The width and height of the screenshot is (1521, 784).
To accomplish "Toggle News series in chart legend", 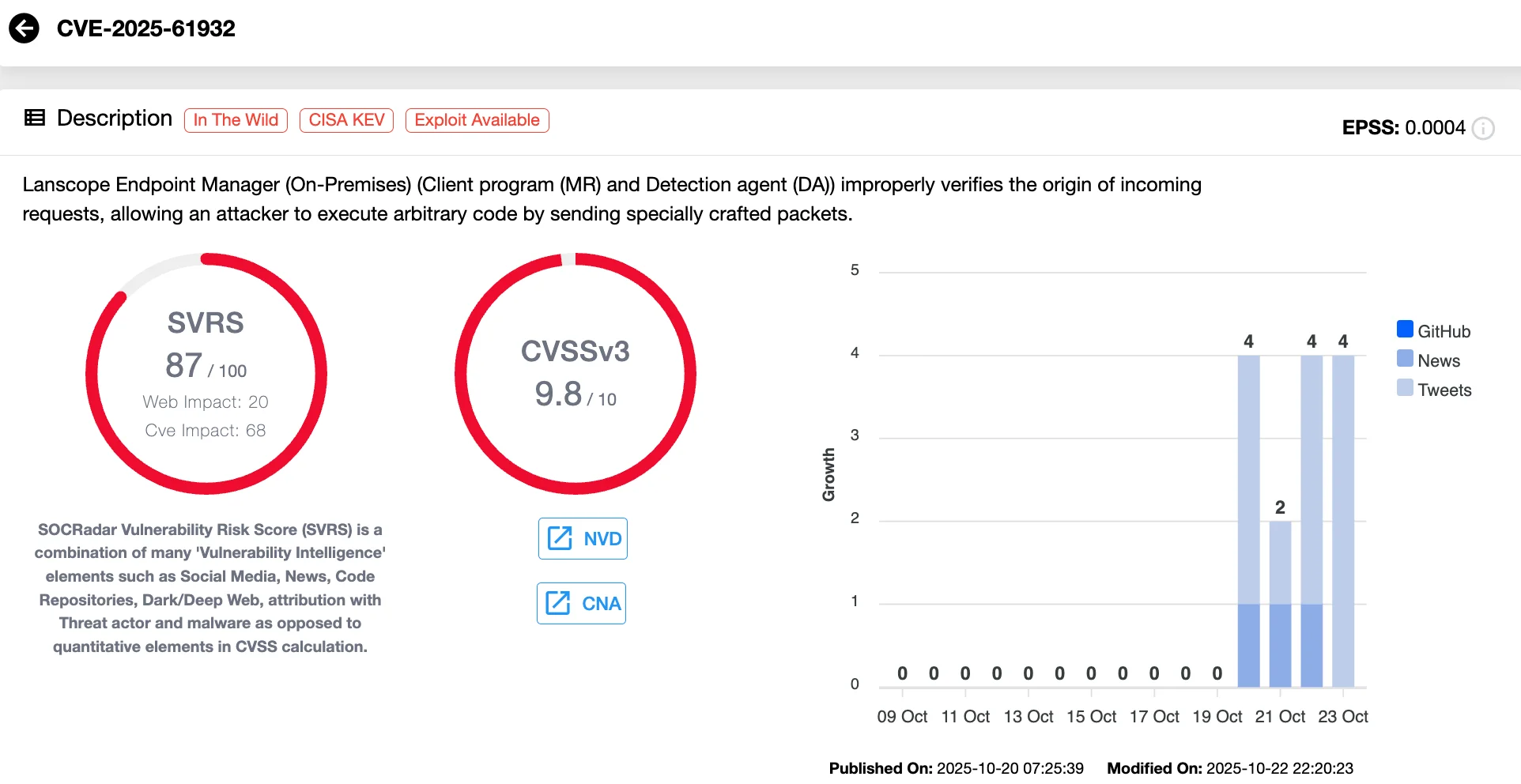I will tap(1439, 360).
